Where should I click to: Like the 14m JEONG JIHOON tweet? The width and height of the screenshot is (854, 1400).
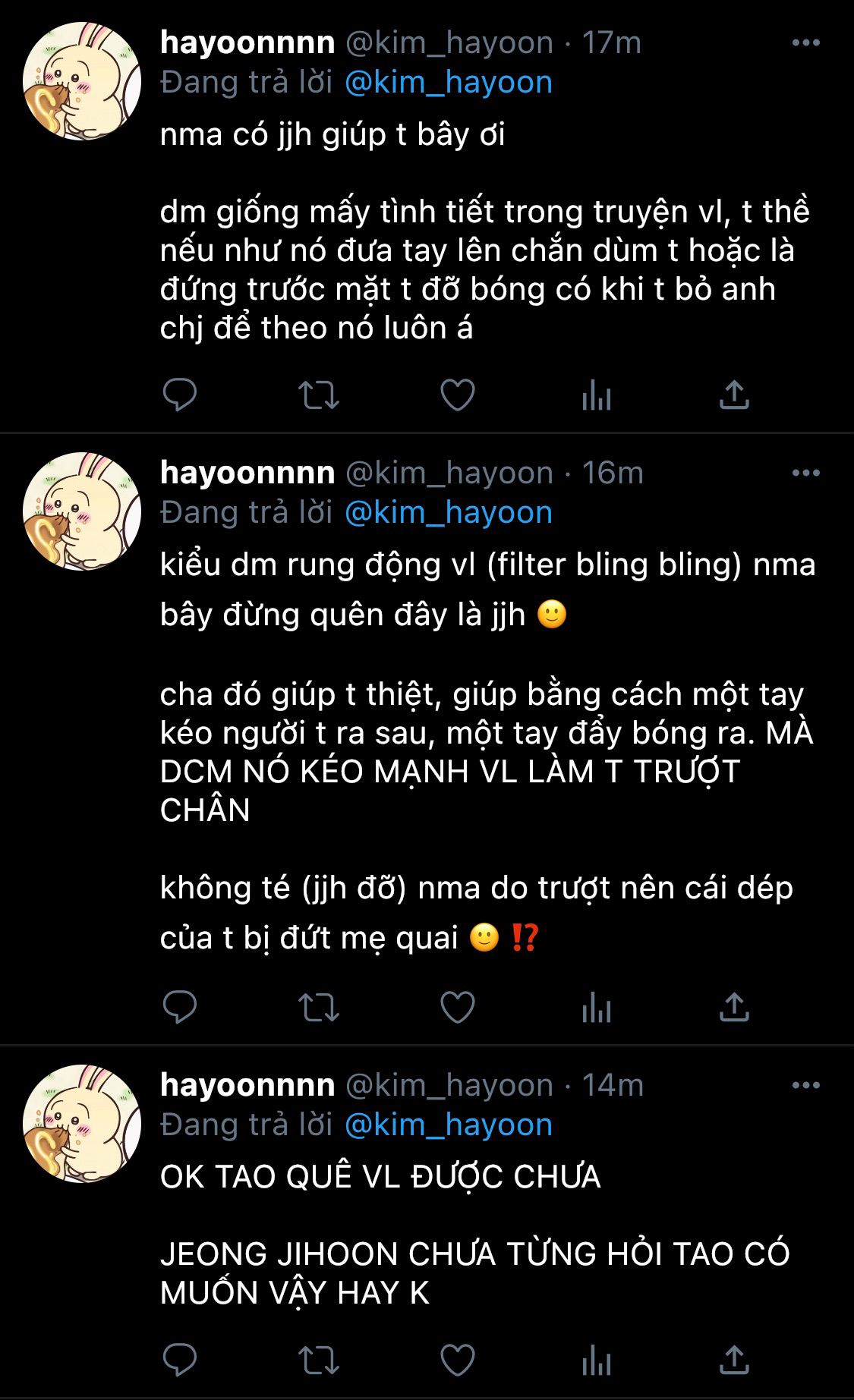click(x=458, y=1360)
